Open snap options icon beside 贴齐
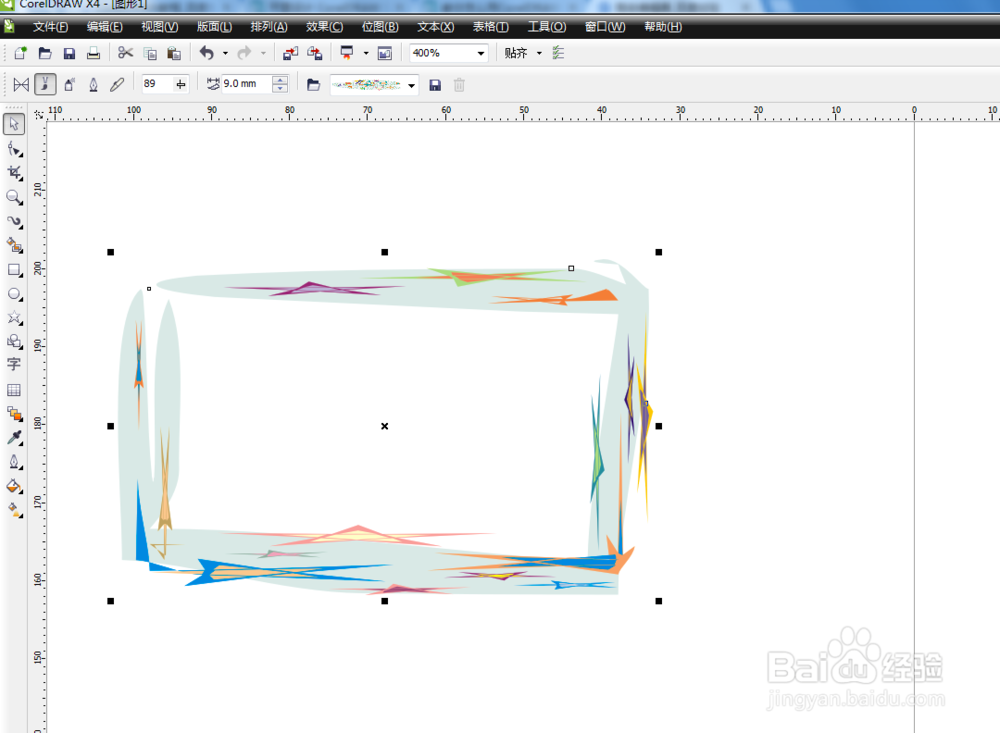The width and height of the screenshot is (1000, 733). pos(559,53)
